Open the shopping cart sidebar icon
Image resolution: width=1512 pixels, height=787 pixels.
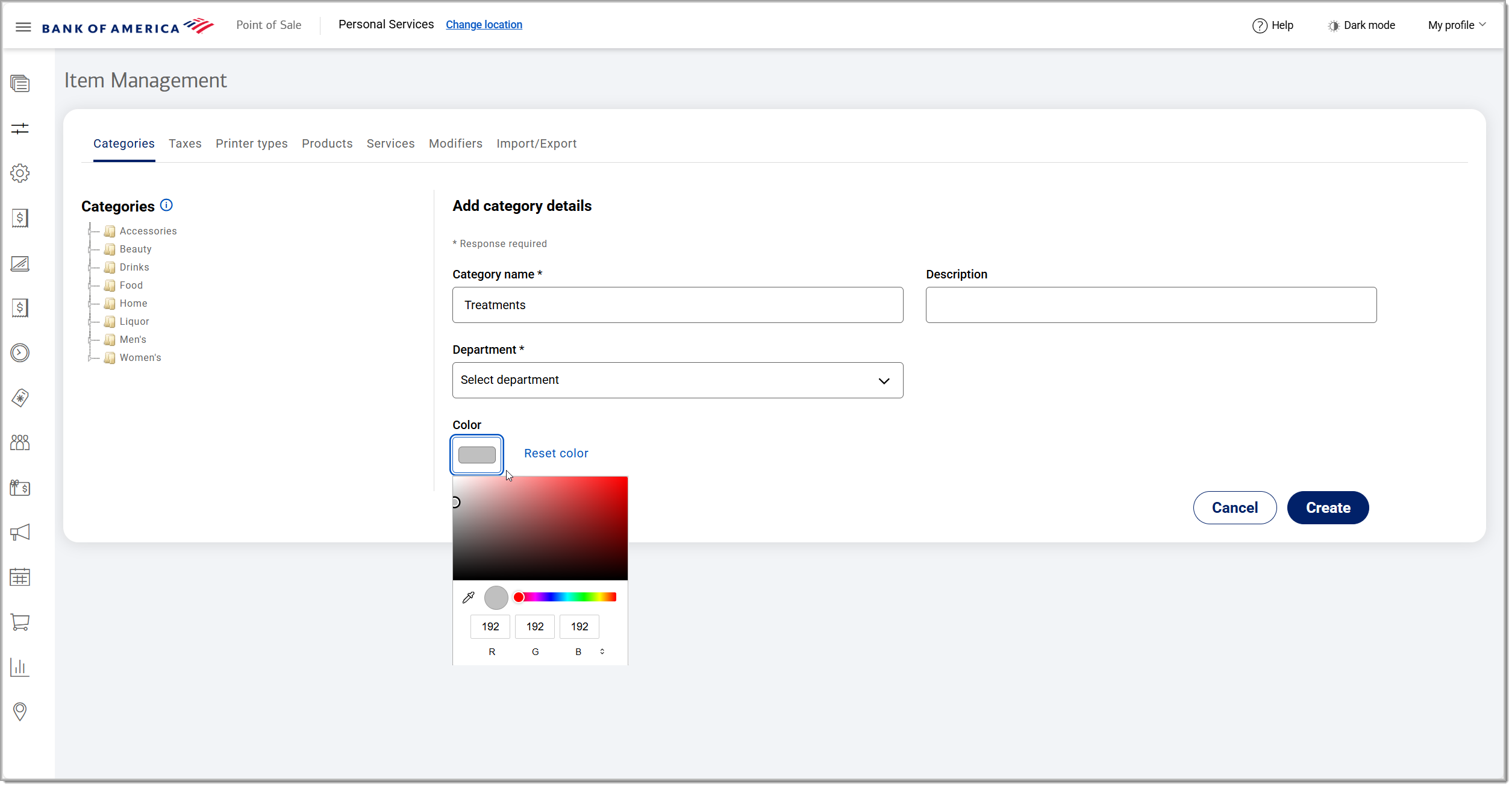(x=20, y=622)
